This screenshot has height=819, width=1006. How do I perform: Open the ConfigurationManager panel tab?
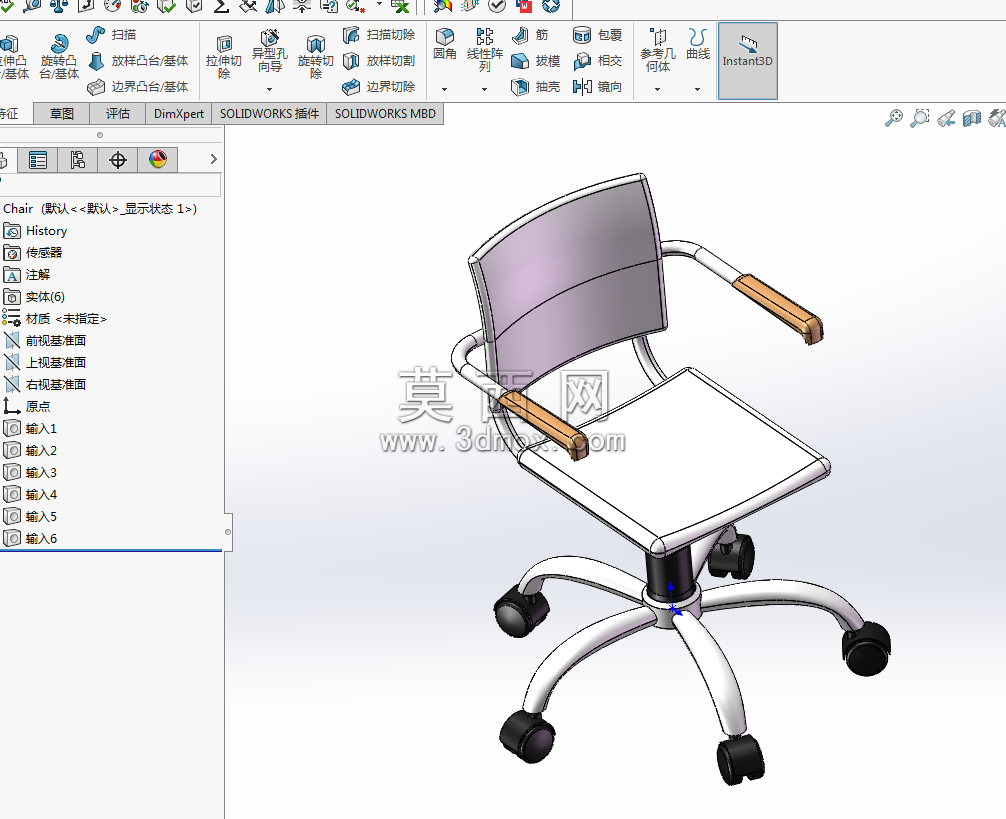(78, 160)
